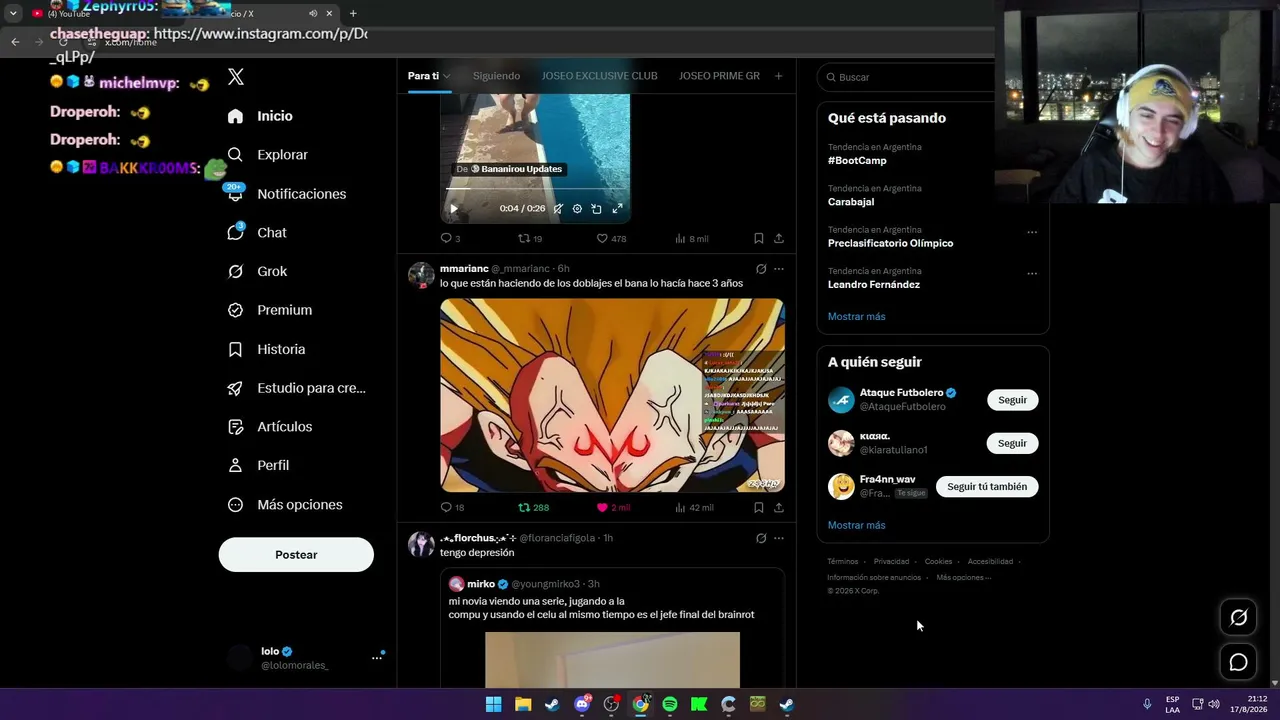The image size is (1280, 720).
Task: Open File Explorer from the taskbar
Action: click(x=523, y=704)
